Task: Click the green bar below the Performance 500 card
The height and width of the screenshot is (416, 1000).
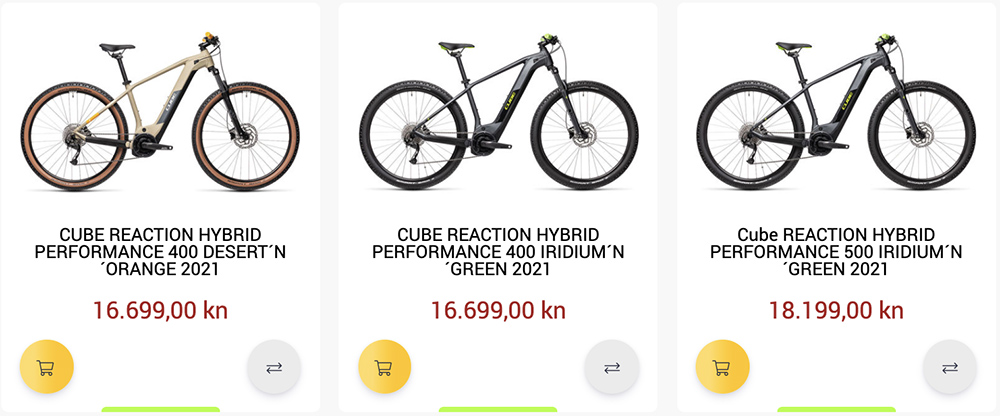Action: point(836,410)
